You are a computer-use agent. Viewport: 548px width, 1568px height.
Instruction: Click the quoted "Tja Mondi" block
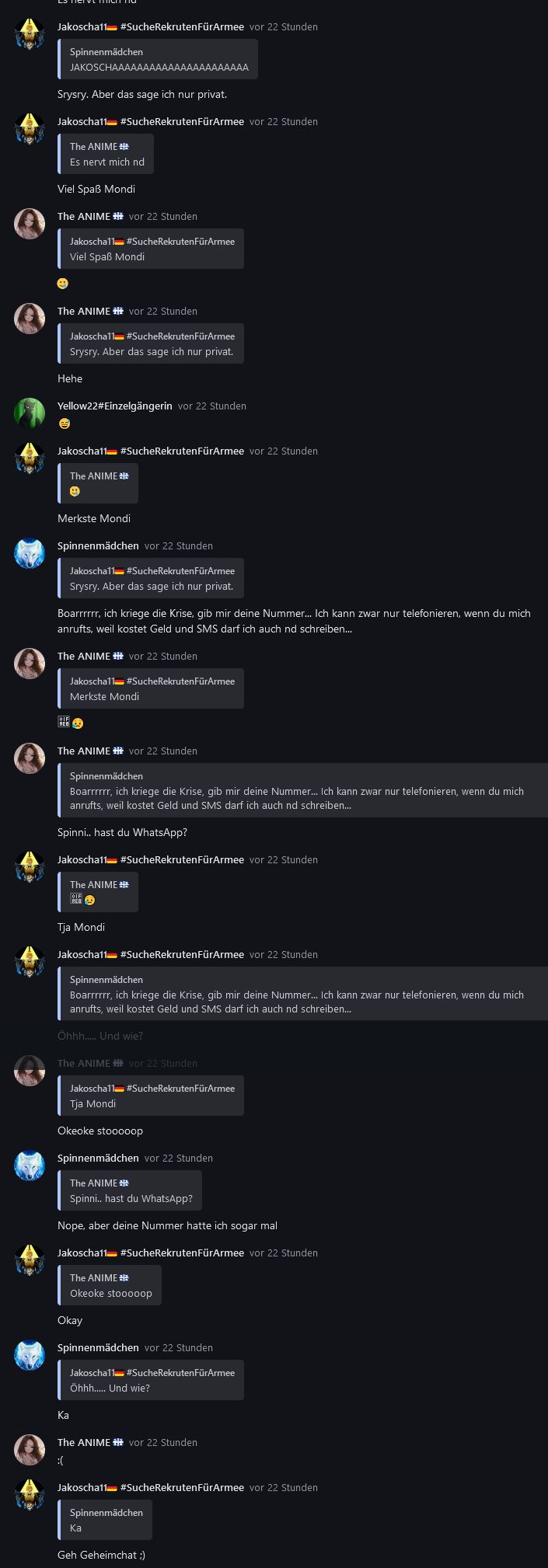pos(152,1096)
